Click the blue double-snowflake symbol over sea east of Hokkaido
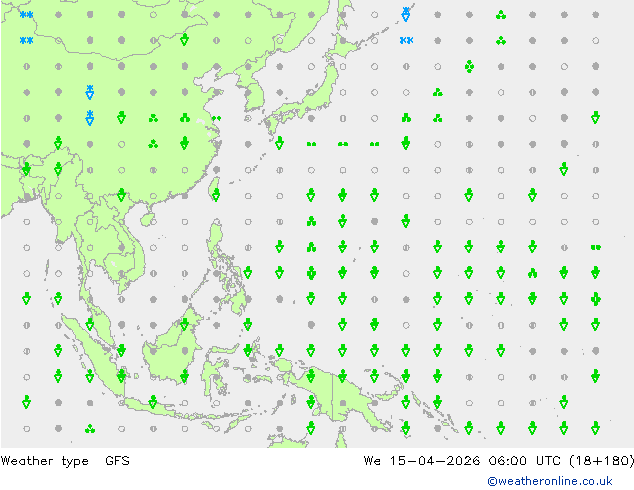634x490 pixels. 406,40
